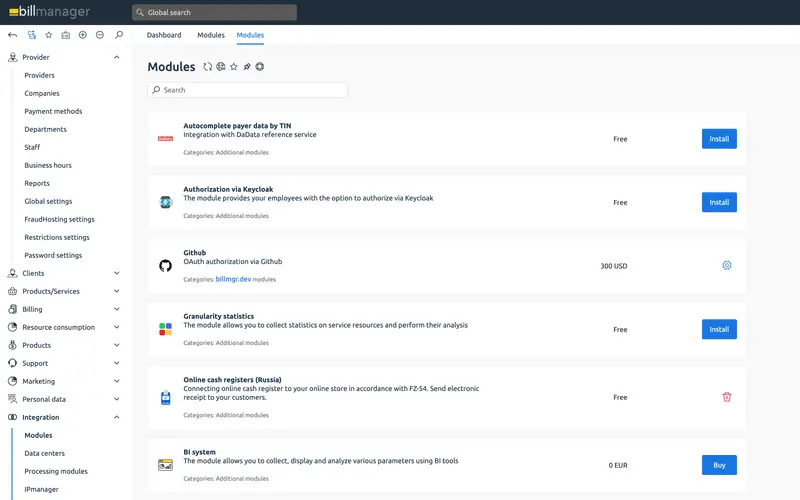Click the BI system module icon
Screen dimensions: 800x500
point(165,465)
